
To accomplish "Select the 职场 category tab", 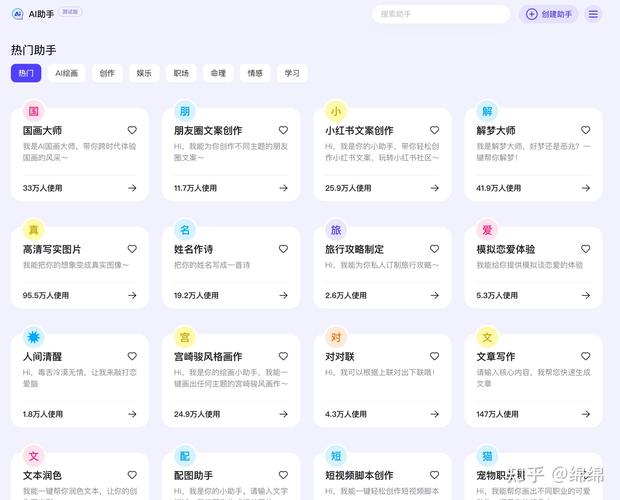I will click(181, 73).
